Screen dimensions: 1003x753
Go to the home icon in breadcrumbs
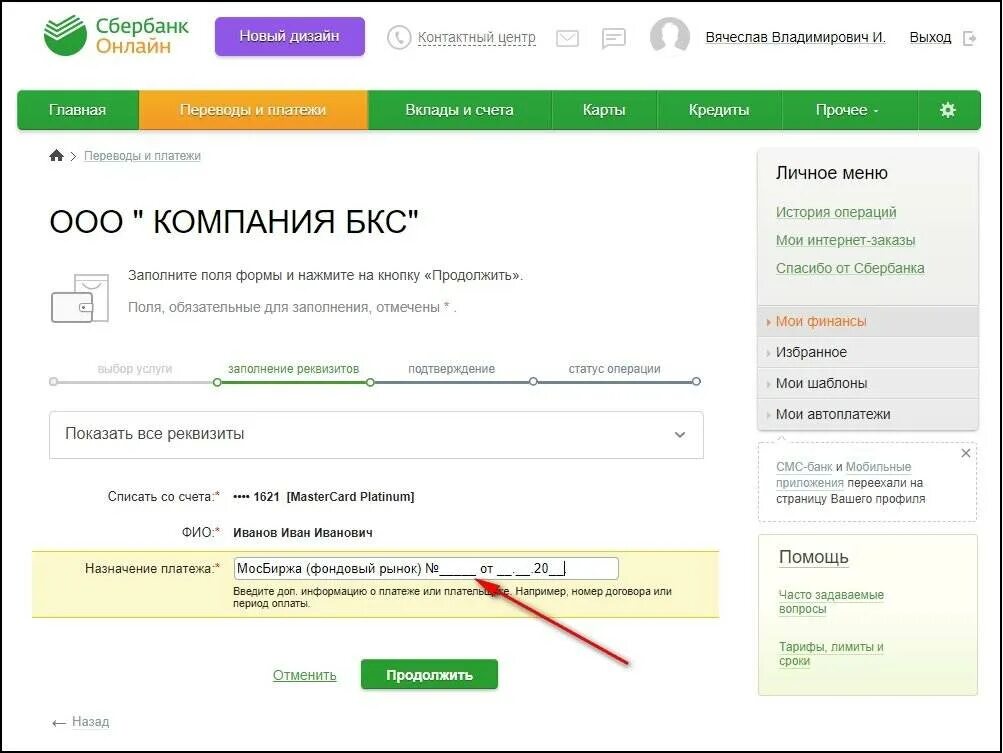(x=56, y=155)
